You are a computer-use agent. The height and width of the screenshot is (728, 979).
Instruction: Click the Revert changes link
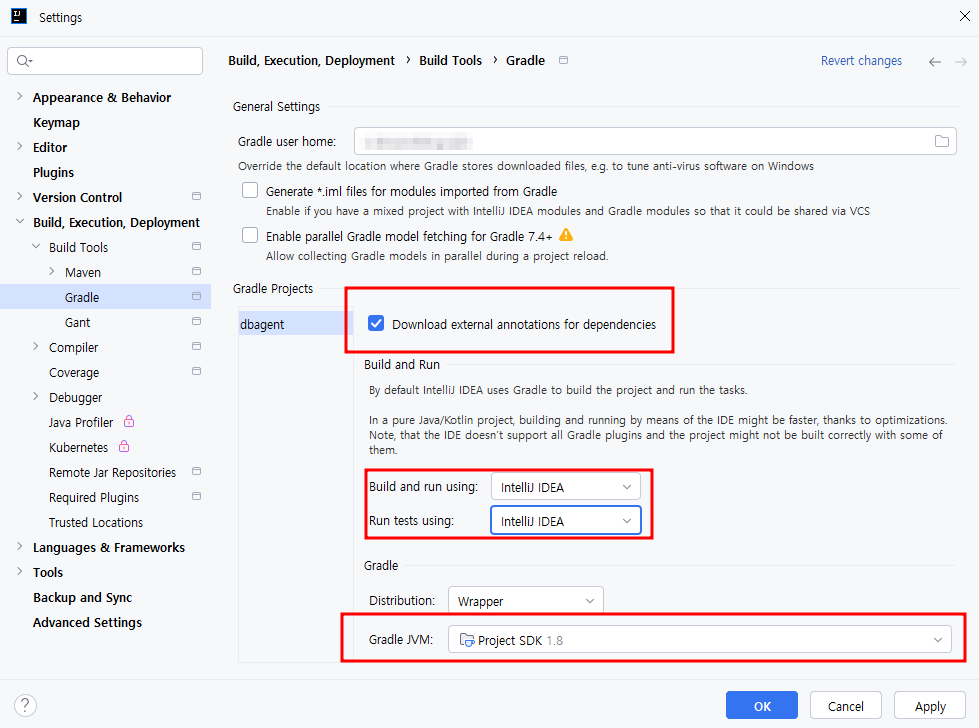(x=861, y=61)
